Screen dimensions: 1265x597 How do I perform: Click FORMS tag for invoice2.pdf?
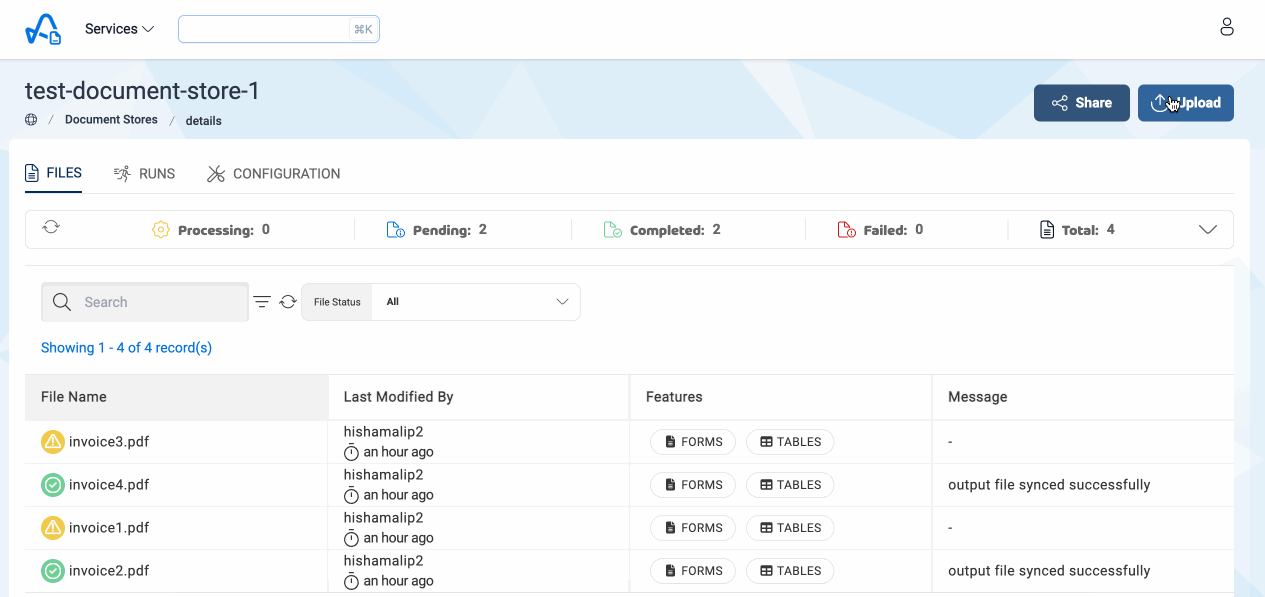tap(693, 571)
